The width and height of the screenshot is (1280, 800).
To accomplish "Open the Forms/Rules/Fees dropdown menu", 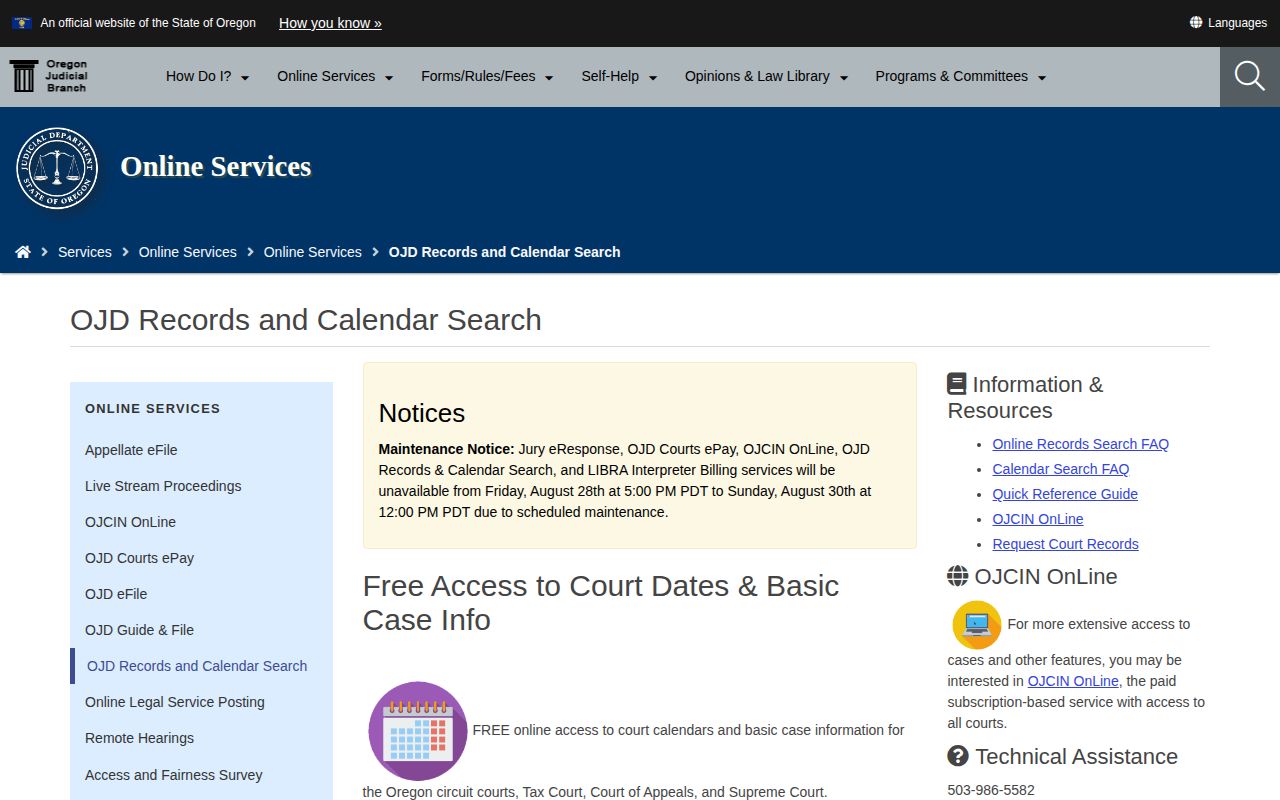I will coord(487,76).
